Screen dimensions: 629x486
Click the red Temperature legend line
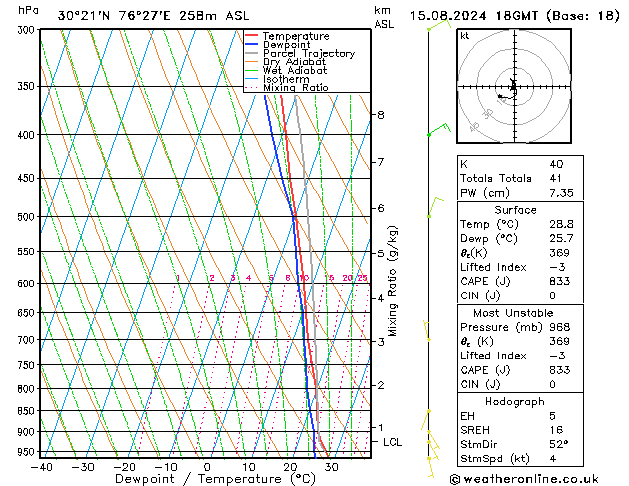click(251, 36)
